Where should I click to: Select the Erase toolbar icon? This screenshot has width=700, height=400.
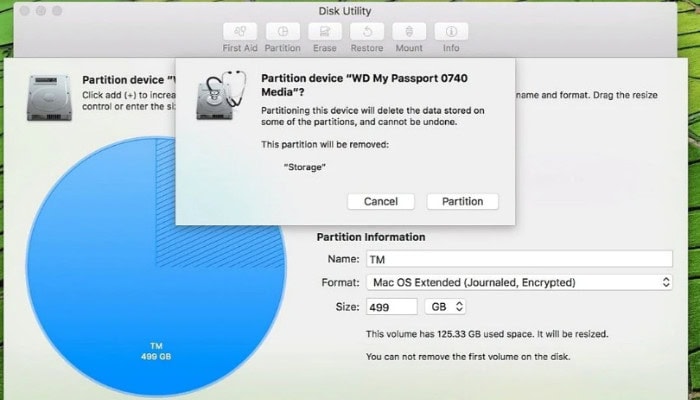(x=325, y=31)
